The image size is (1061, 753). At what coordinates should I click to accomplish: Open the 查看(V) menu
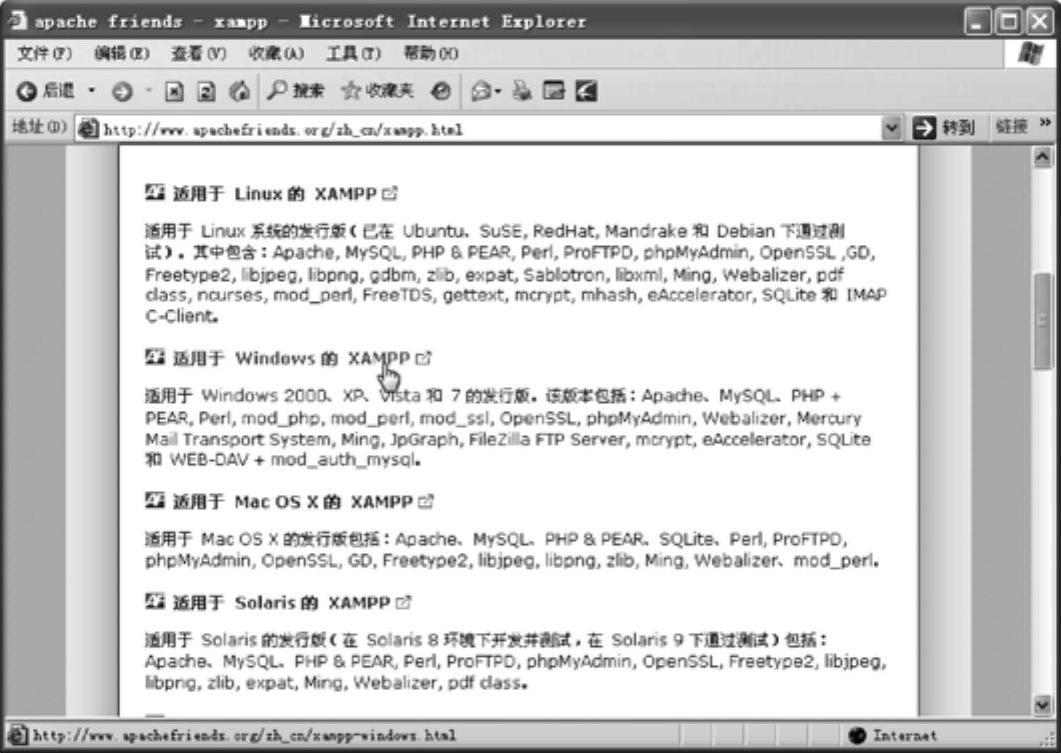(x=198, y=53)
